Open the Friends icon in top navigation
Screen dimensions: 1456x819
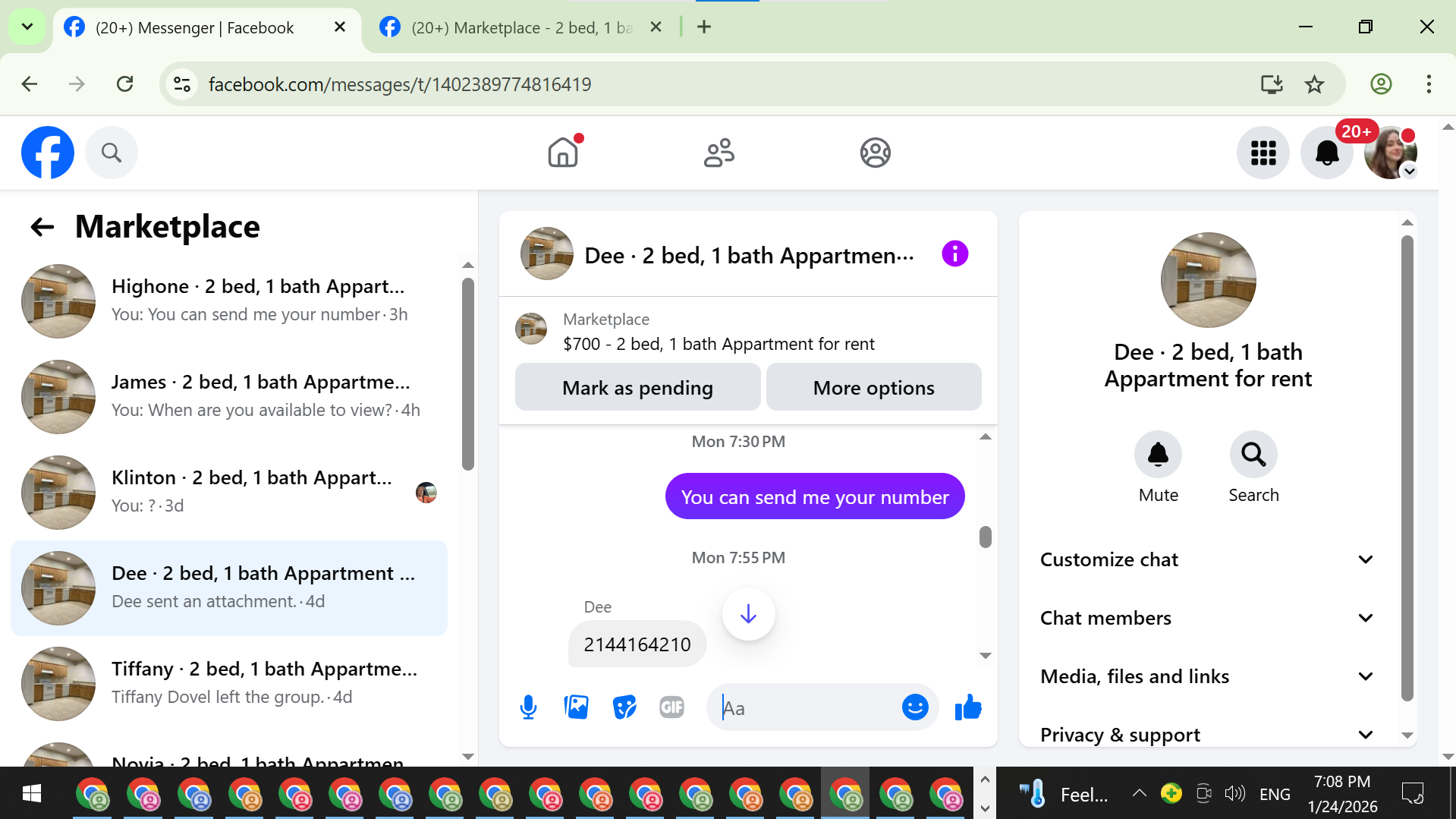pos(719,153)
